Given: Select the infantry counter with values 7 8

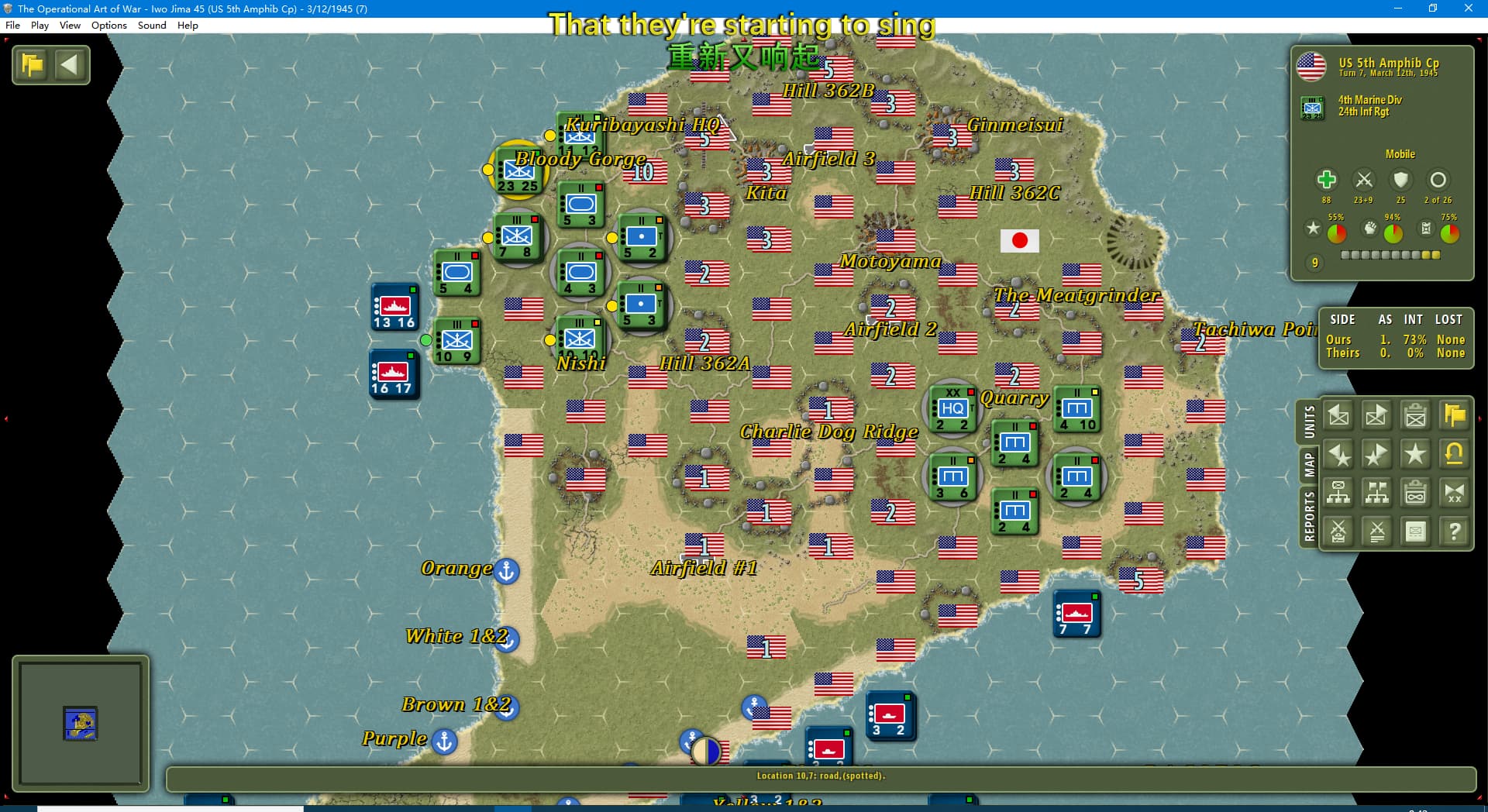Looking at the screenshot, I should coord(517,239).
